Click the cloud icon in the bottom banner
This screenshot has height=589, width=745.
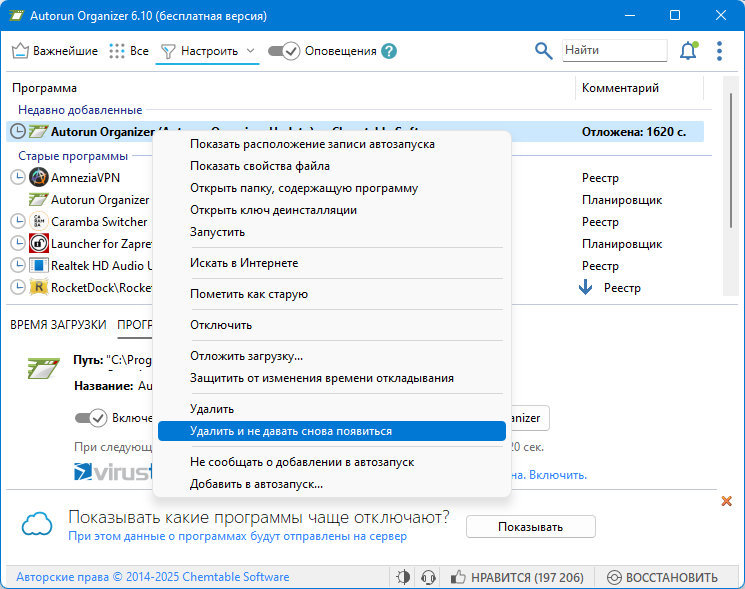(x=37, y=524)
